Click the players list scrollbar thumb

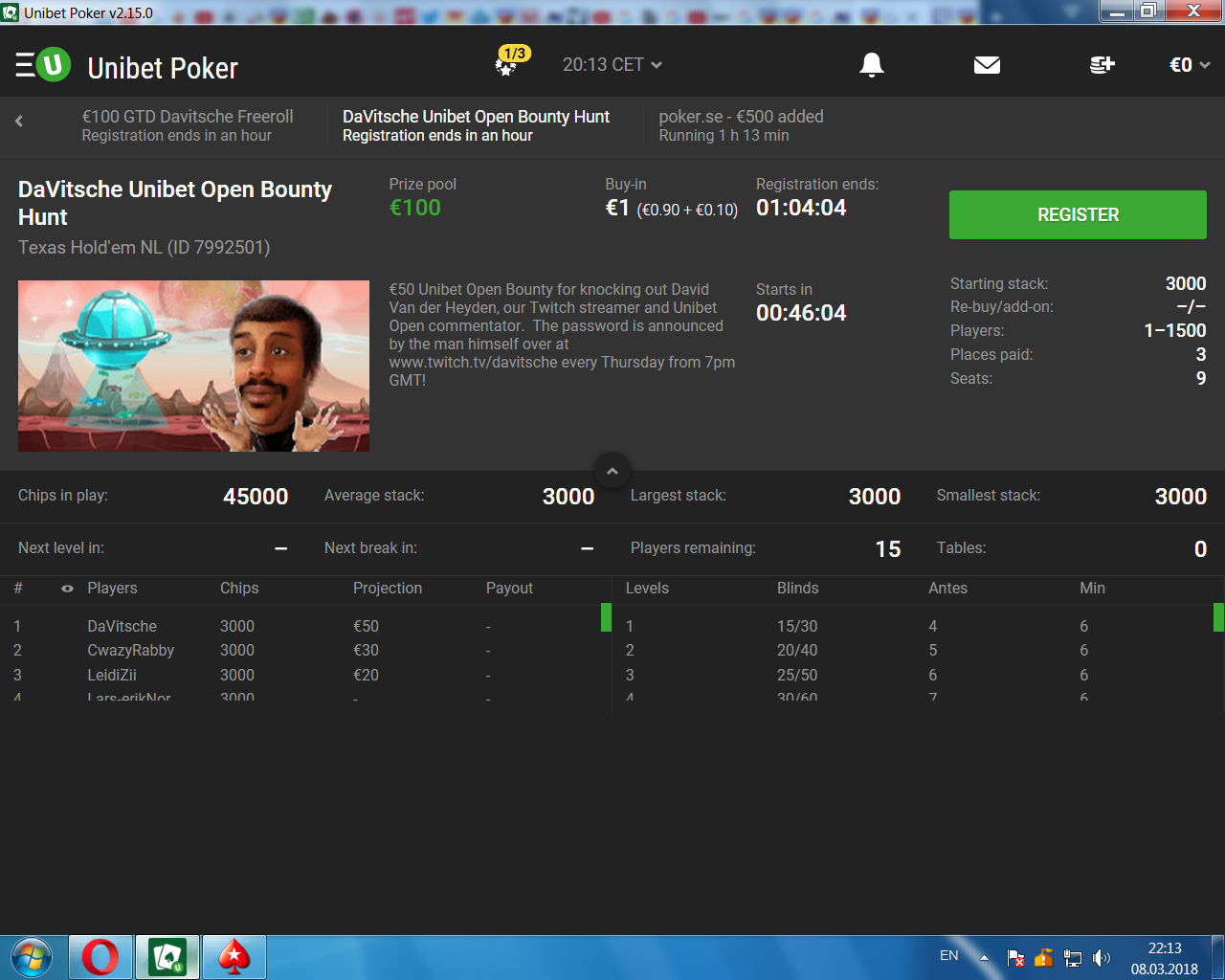click(x=606, y=617)
